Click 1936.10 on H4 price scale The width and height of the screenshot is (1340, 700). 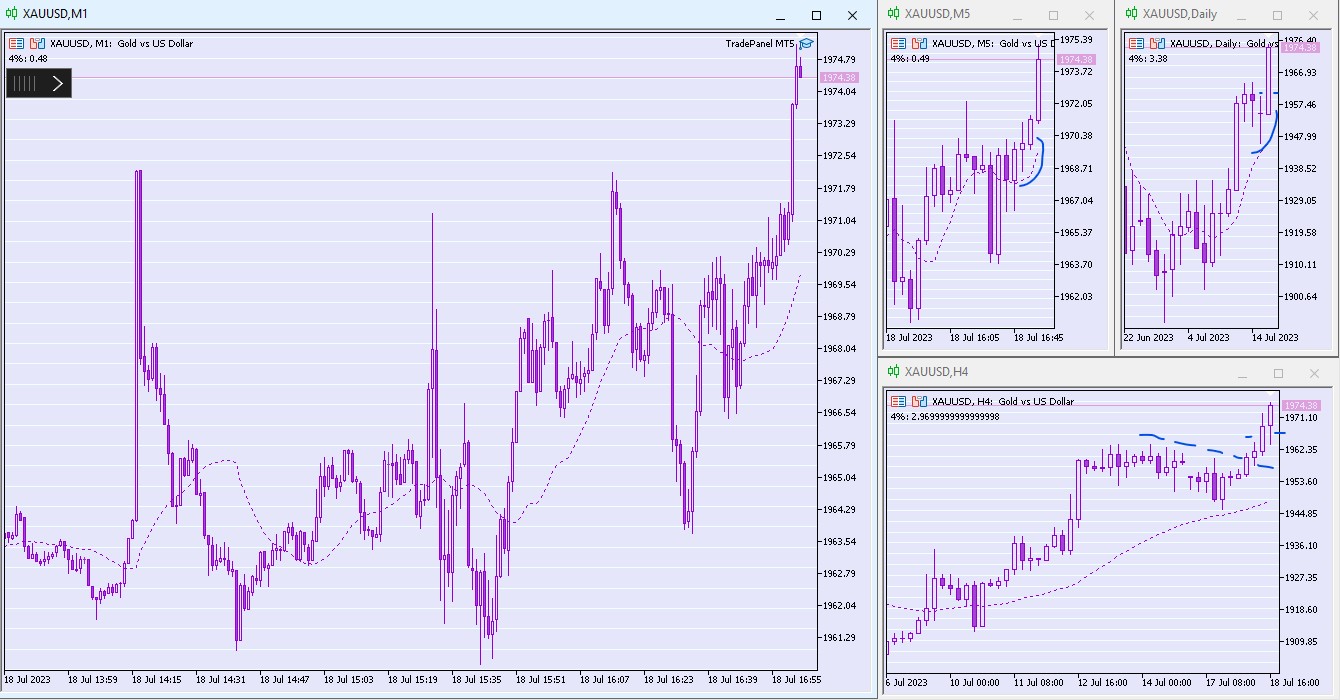click(x=1301, y=545)
